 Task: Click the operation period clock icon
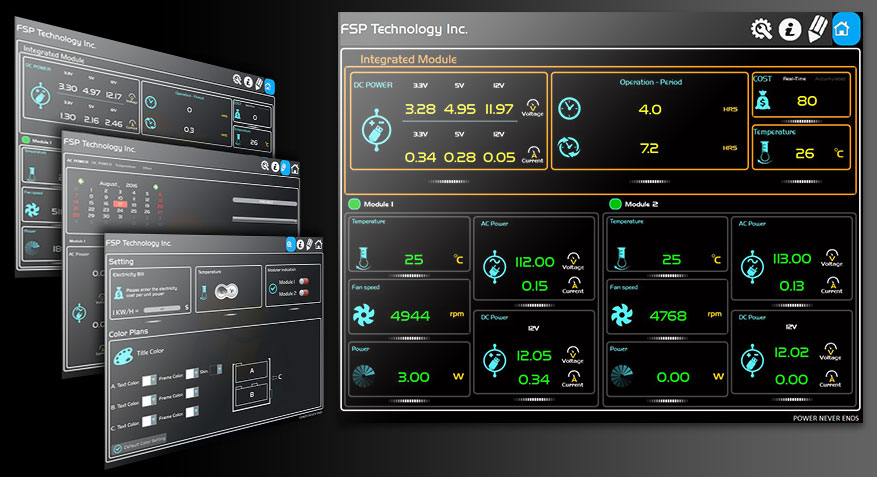pyautogui.click(x=569, y=108)
